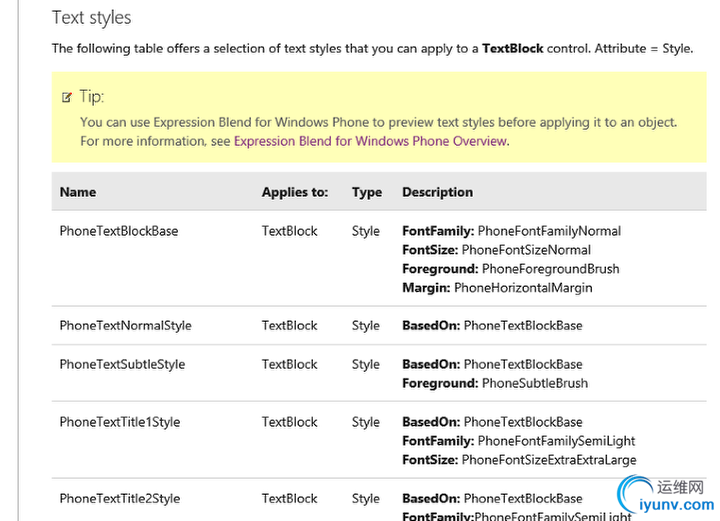Viewport: 720px width, 521px height.
Task: Click the Tip label in yellow box
Action: click(92, 97)
